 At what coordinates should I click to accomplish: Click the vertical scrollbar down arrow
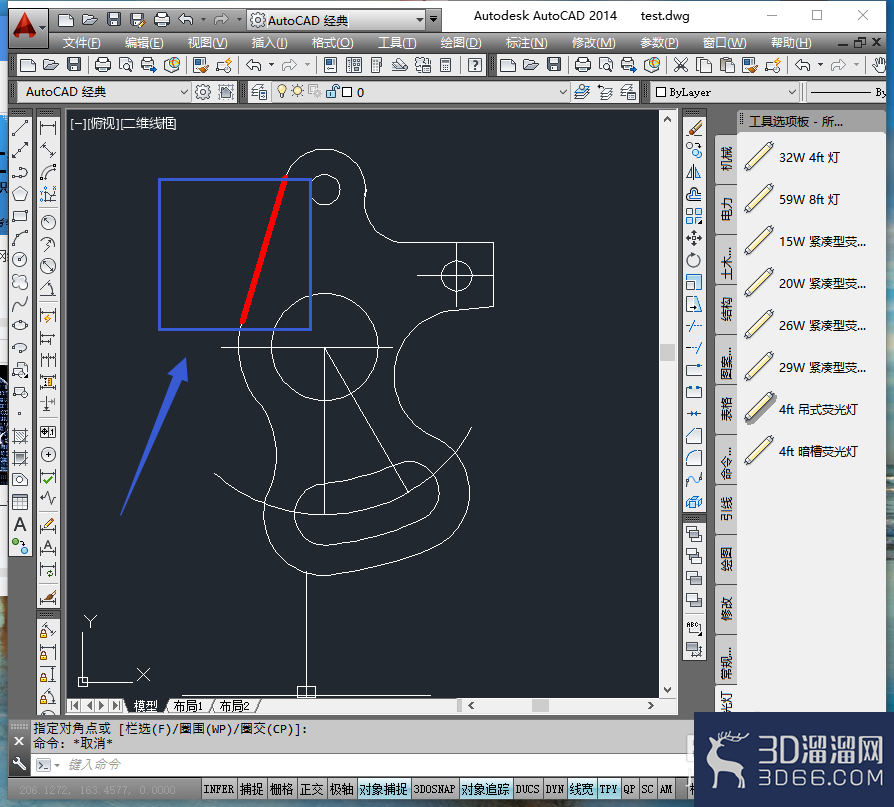click(x=668, y=690)
